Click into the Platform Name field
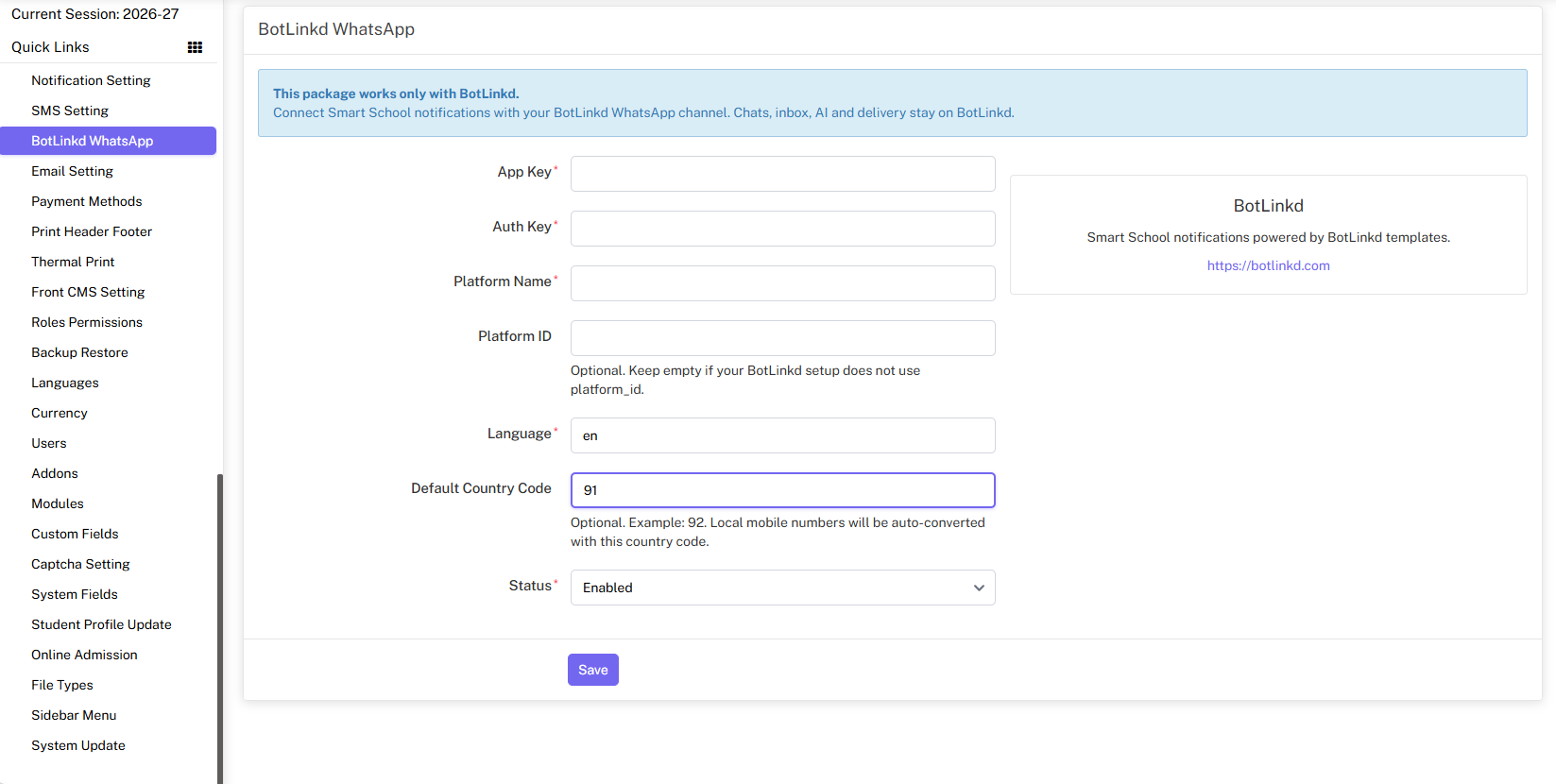Image resolution: width=1556 pixels, height=784 pixels. click(x=782, y=283)
